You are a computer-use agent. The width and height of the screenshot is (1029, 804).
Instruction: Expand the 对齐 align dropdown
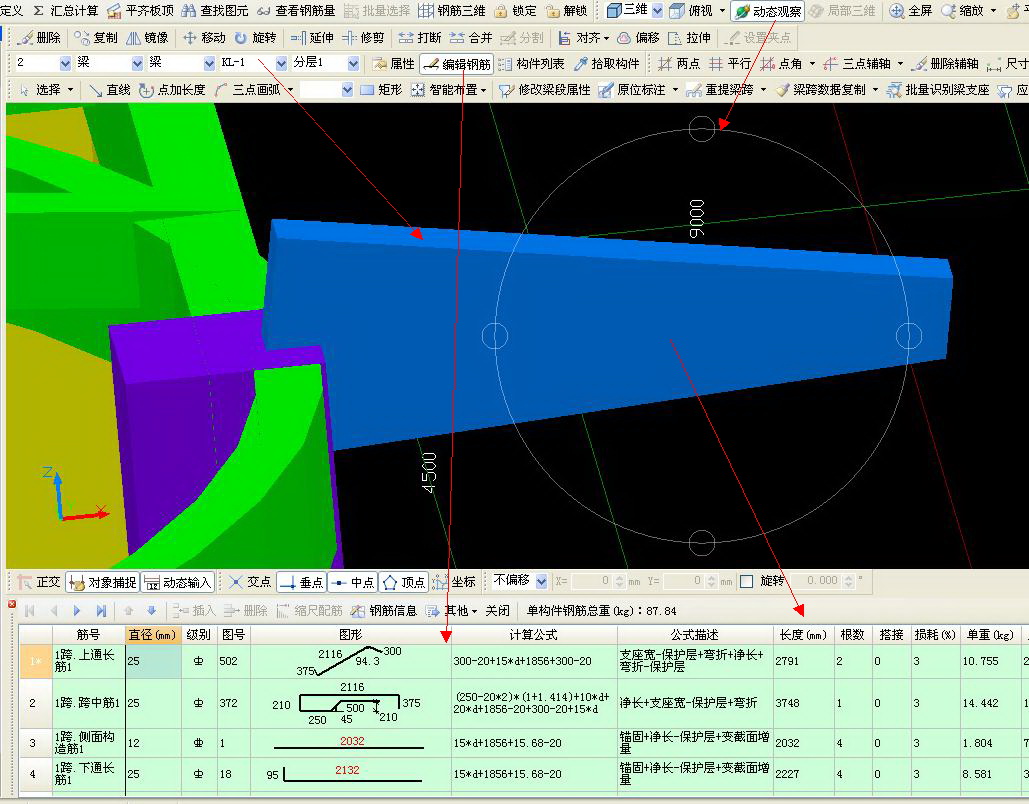pyautogui.click(x=606, y=37)
